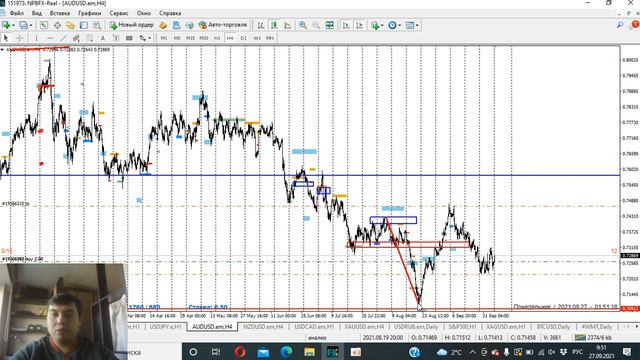Open the Navigator panel icon
This screenshot has height=360, width=640.
click(70, 25)
